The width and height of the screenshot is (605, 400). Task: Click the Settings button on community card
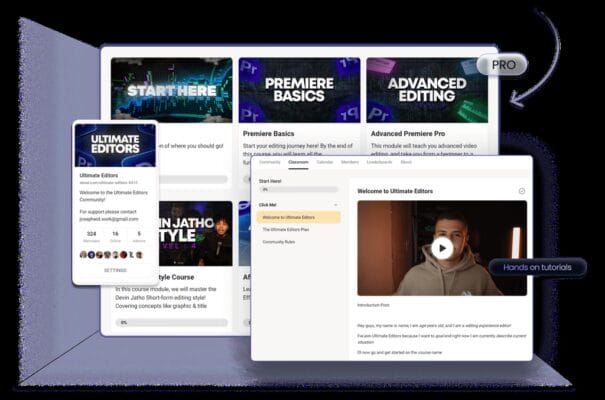pyautogui.click(x=116, y=270)
